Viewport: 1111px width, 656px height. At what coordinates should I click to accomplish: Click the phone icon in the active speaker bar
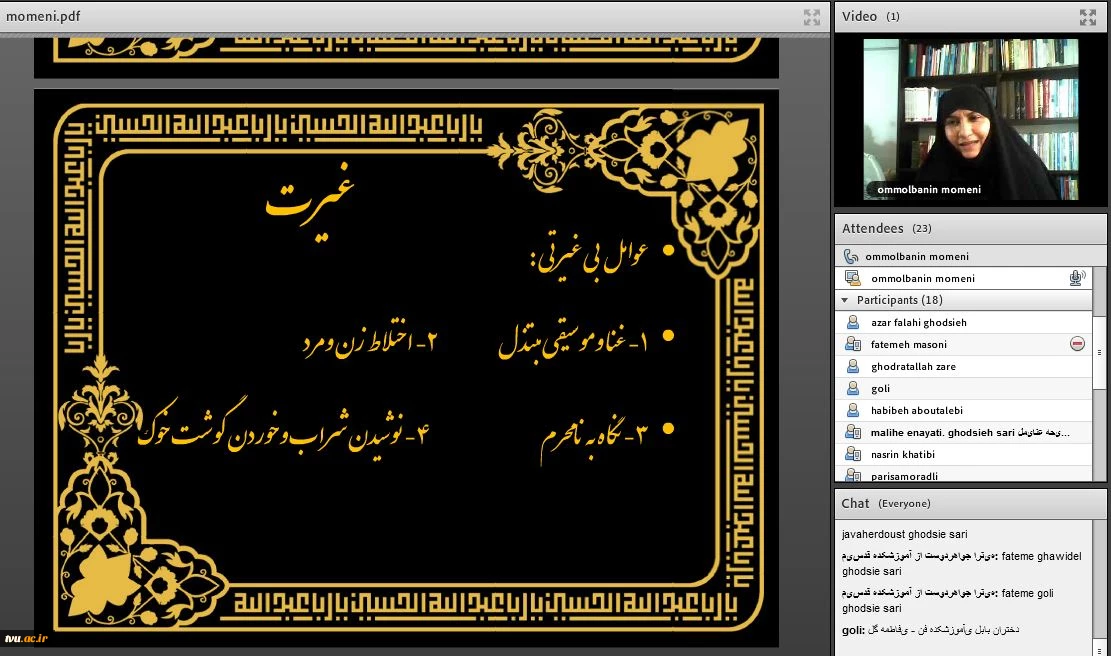(851, 256)
